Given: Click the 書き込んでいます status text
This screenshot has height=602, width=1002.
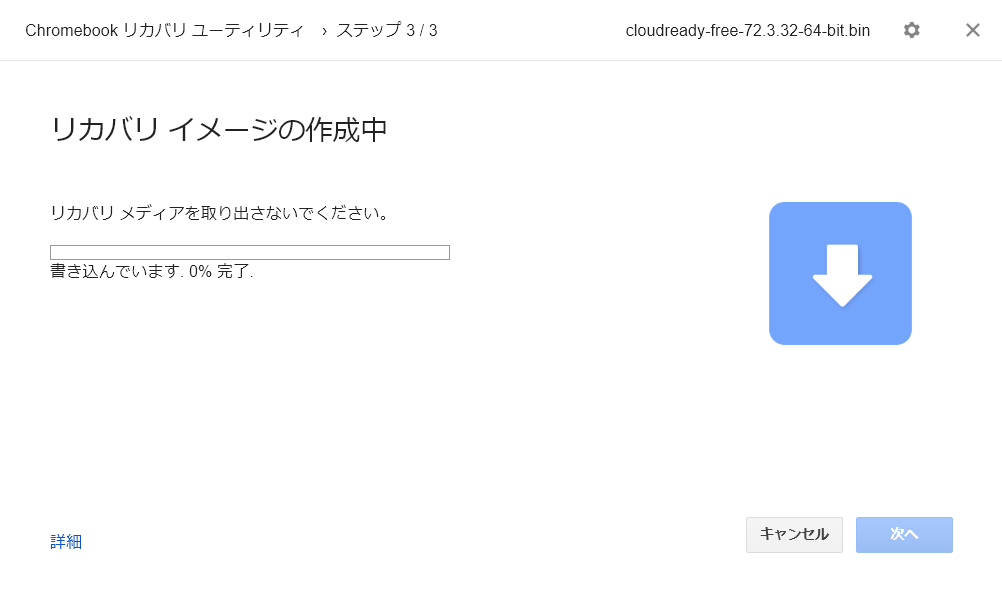Looking at the screenshot, I should coord(115,271).
